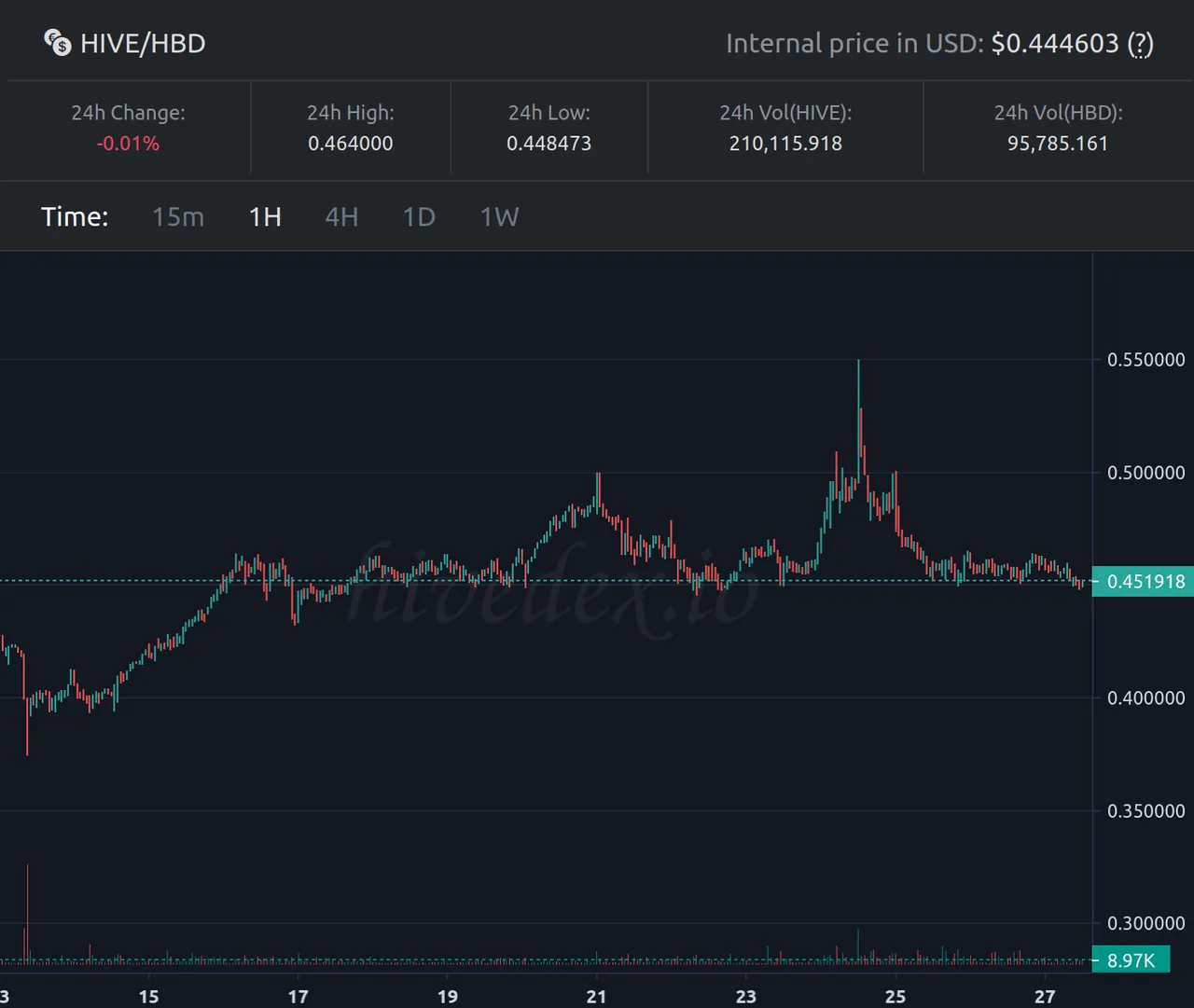Click date label 25 on time axis
This screenshot has height=1008, width=1194.
(895, 997)
